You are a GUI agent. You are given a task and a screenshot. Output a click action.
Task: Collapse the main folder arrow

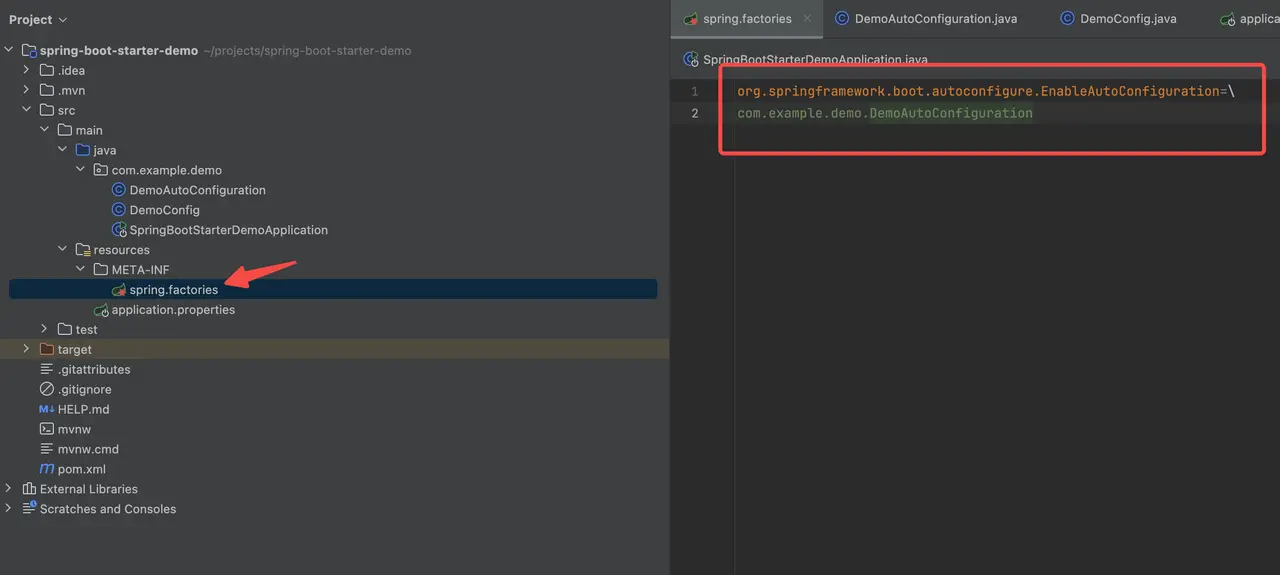pyautogui.click(x=45, y=130)
